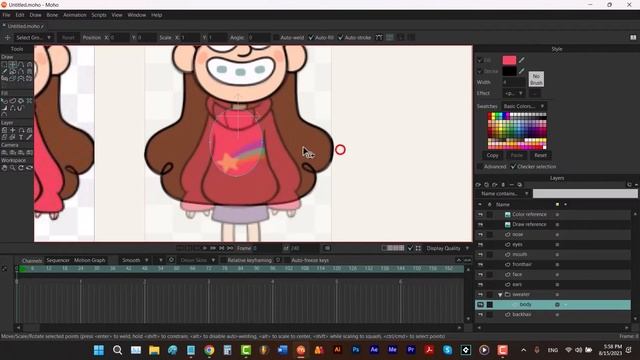
Task: Uncheck Checker selection
Action: [513, 167]
